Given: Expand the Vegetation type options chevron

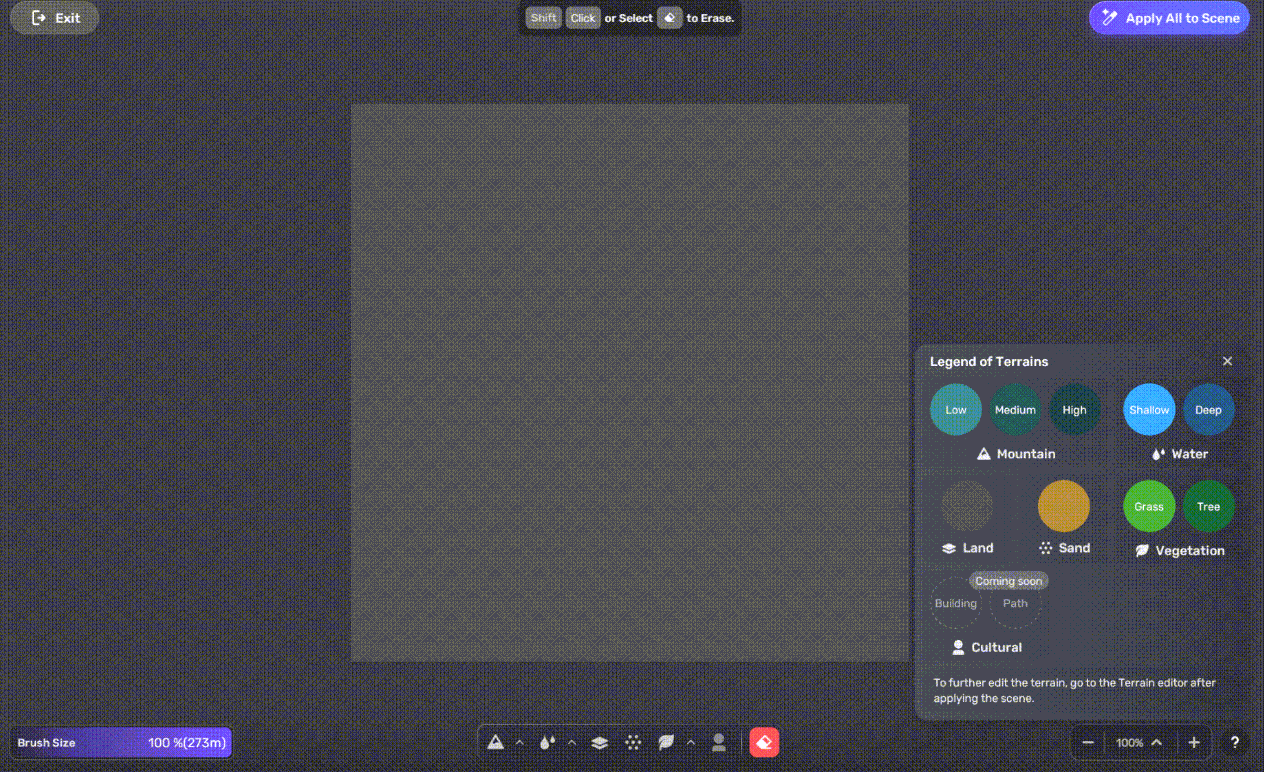Looking at the screenshot, I should [690, 742].
